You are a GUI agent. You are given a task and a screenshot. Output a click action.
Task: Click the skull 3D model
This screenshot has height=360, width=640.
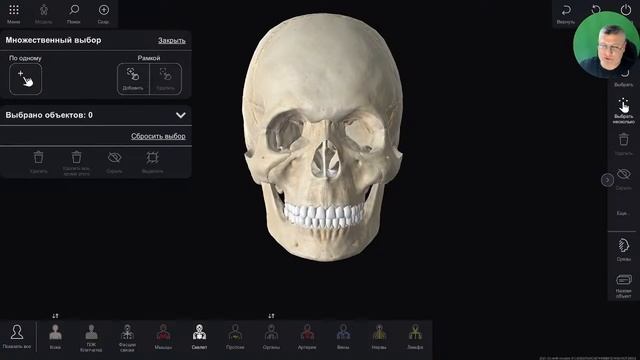coord(322,137)
